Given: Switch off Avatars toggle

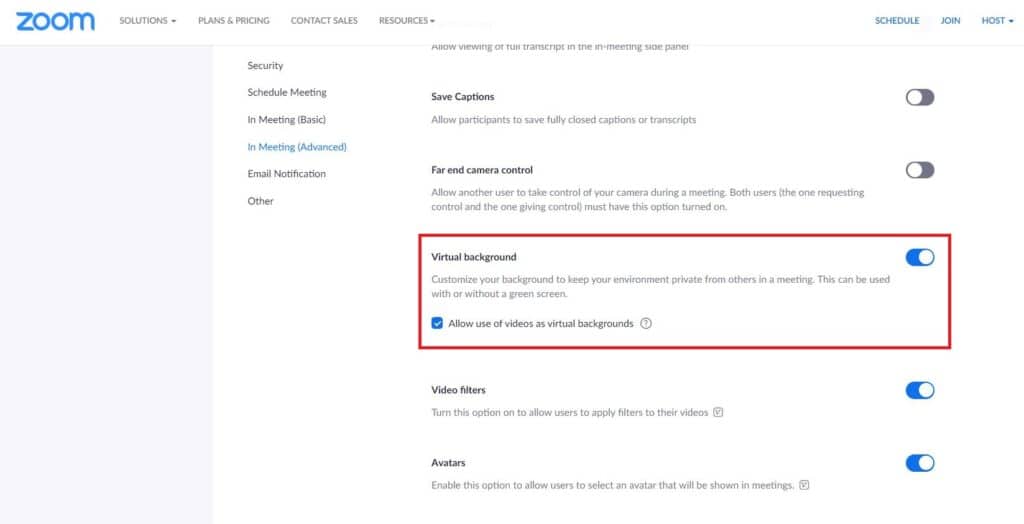Looking at the screenshot, I should 920,463.
